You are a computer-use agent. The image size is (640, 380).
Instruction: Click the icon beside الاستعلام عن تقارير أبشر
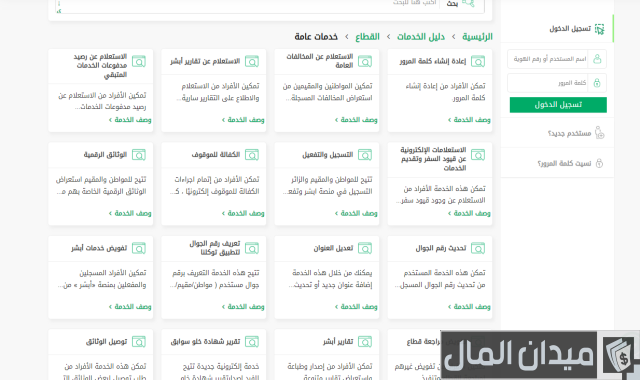[252, 62]
